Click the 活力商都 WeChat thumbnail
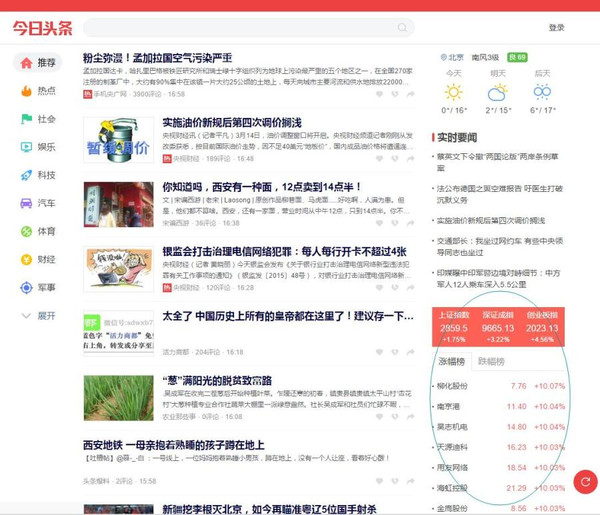The width and height of the screenshot is (600, 515). tap(119, 333)
